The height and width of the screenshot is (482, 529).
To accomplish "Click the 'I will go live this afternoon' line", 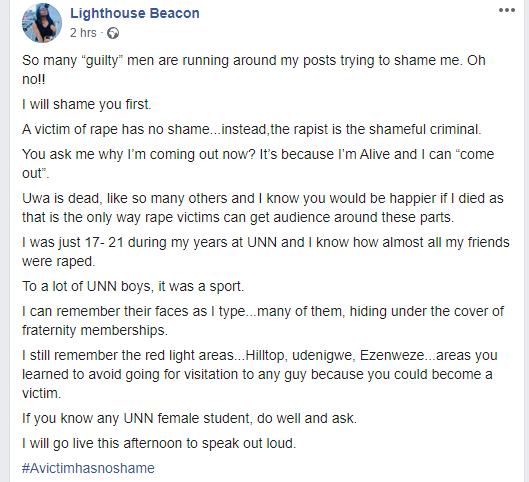I will coord(159,443).
